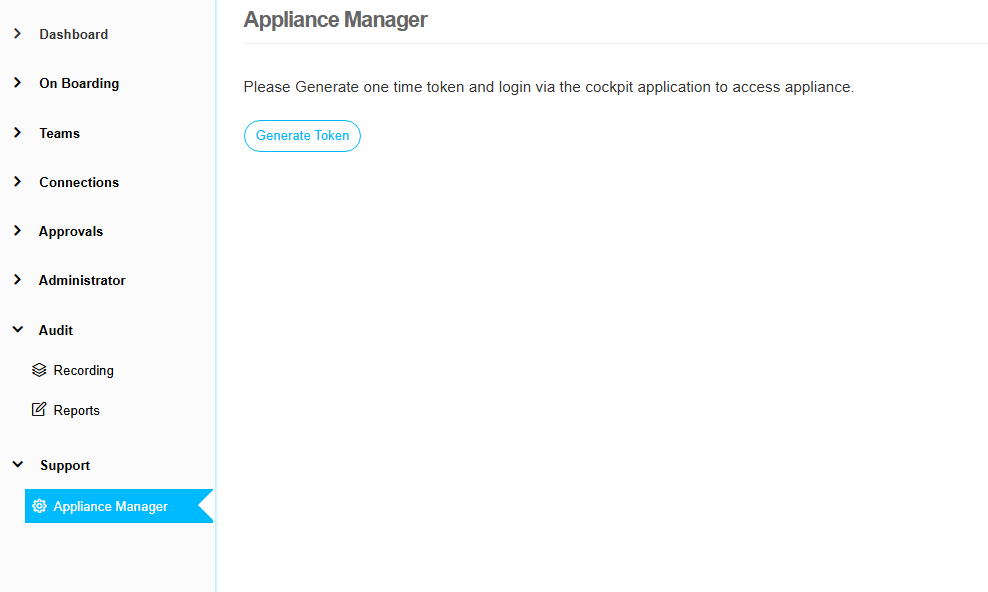988x592 pixels.
Task: Open the Administrator menu item
Action: point(82,280)
